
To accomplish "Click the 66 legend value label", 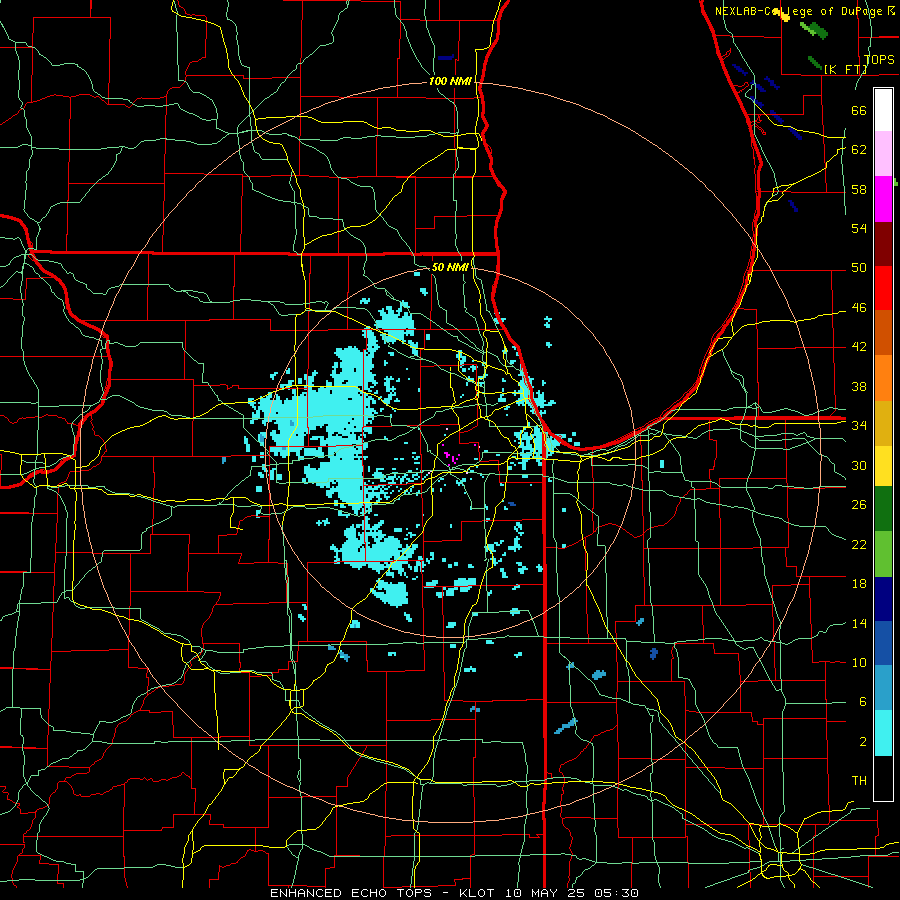I will click(x=859, y=110).
